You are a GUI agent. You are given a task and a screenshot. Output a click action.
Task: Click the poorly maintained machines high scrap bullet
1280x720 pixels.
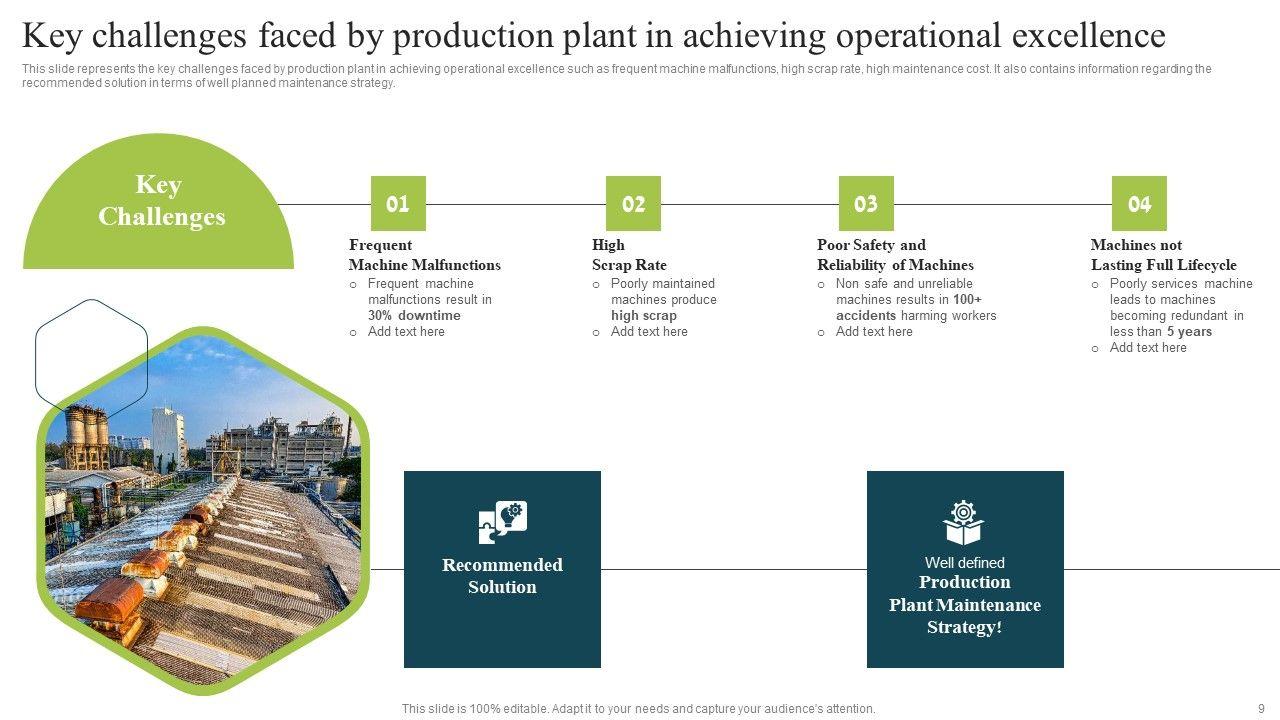pyautogui.click(x=664, y=299)
